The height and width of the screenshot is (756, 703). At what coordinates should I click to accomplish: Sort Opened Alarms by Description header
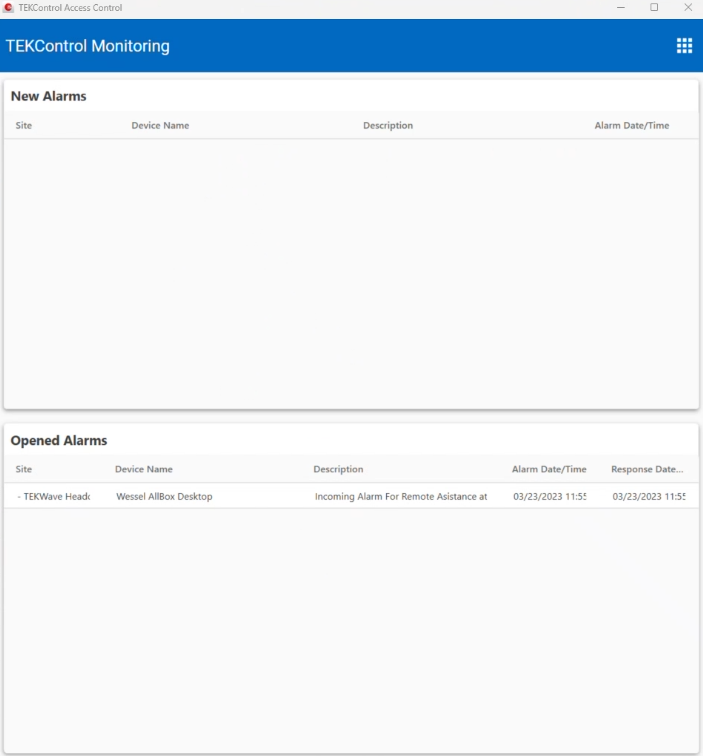[338, 469]
